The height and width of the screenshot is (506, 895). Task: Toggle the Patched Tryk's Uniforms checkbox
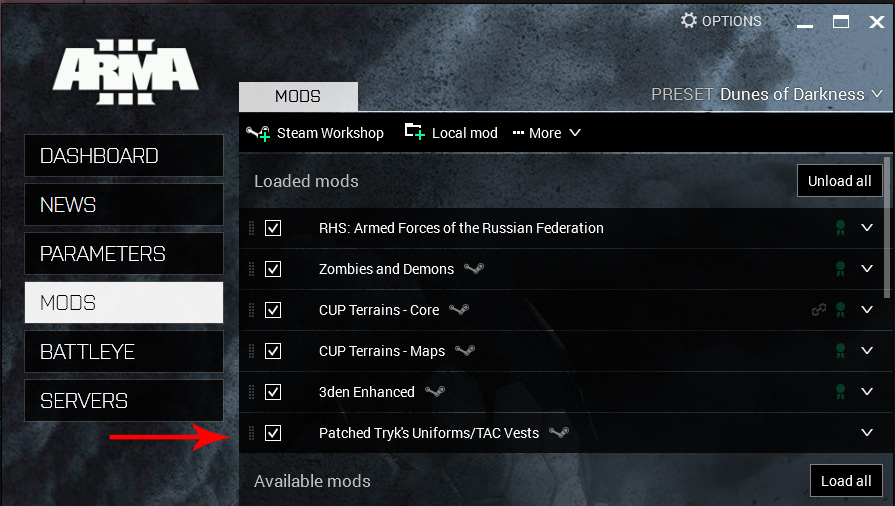(x=273, y=433)
